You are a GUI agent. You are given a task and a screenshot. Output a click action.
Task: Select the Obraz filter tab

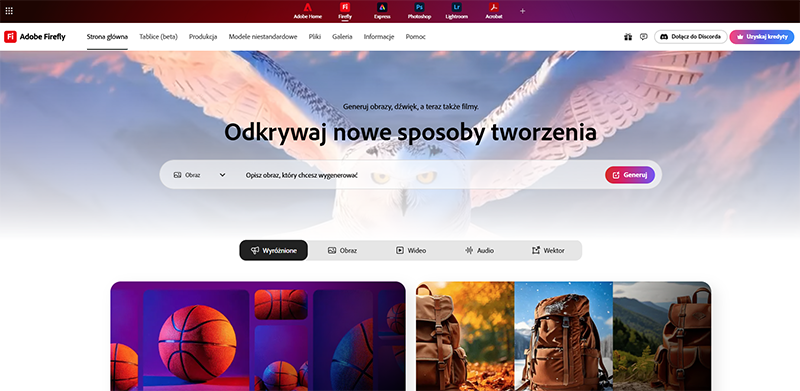point(342,250)
